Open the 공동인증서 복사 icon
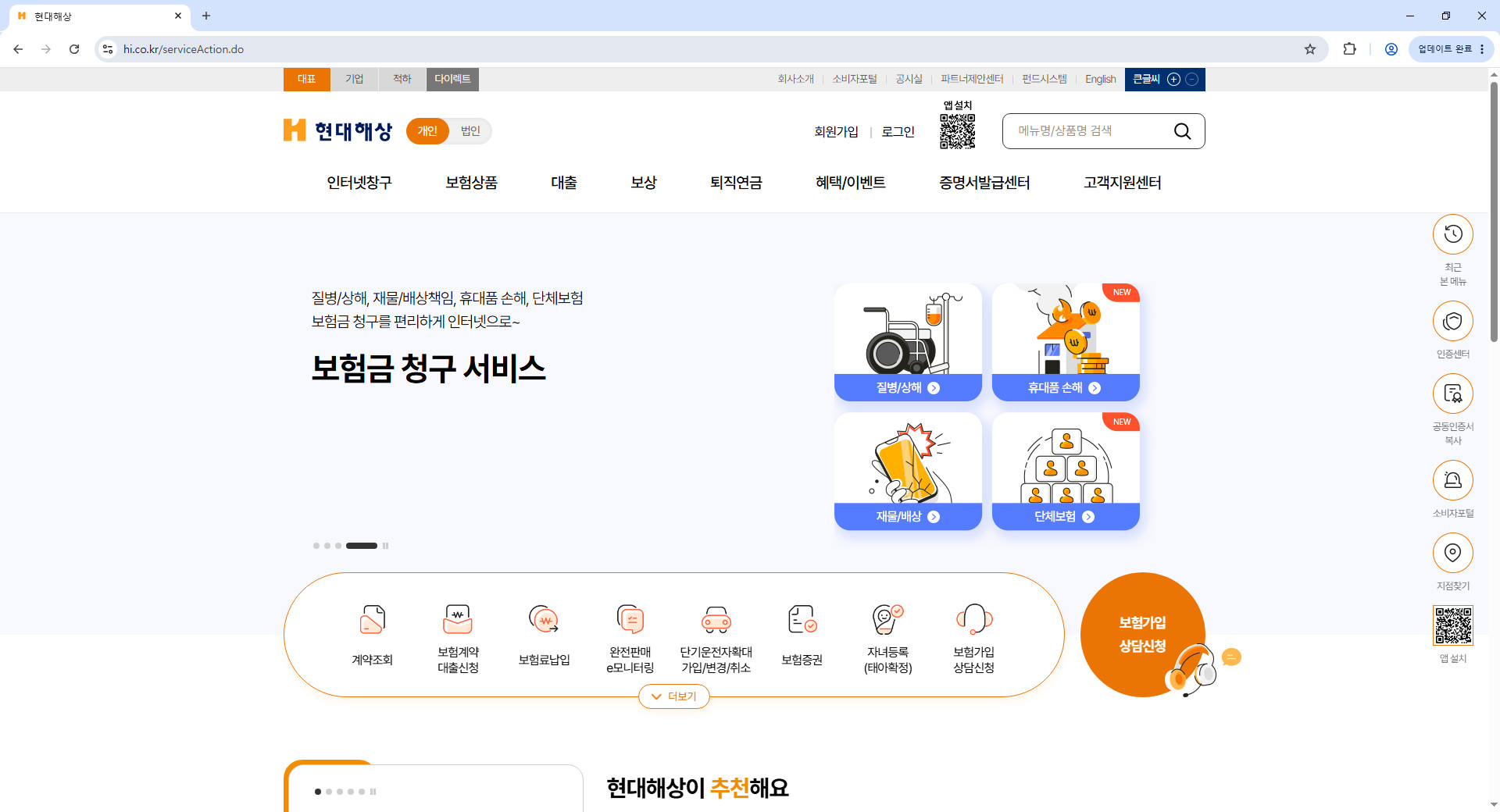Viewport: 1500px width, 812px height. 1452,394
